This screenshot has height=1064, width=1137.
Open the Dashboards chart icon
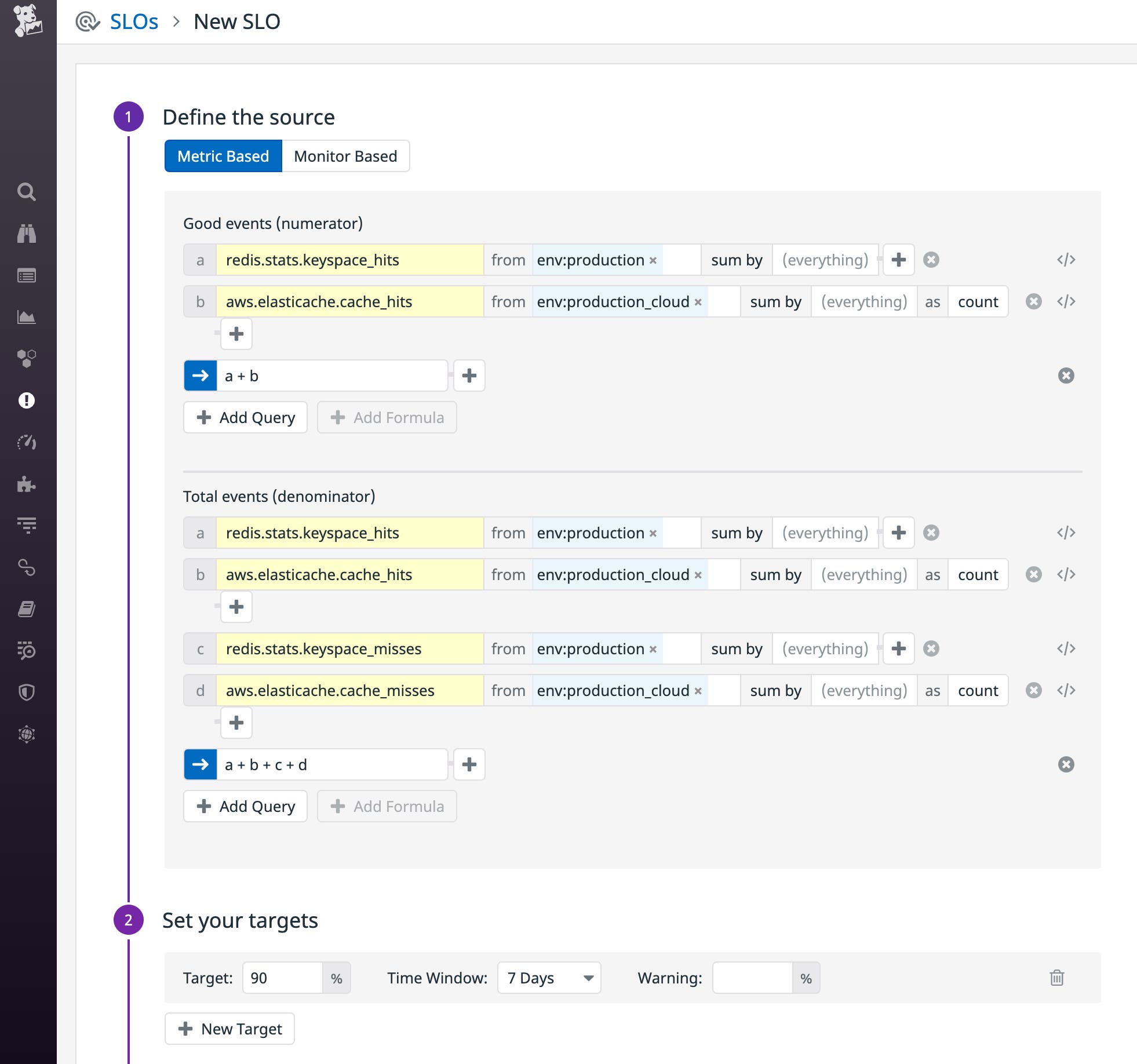click(27, 317)
